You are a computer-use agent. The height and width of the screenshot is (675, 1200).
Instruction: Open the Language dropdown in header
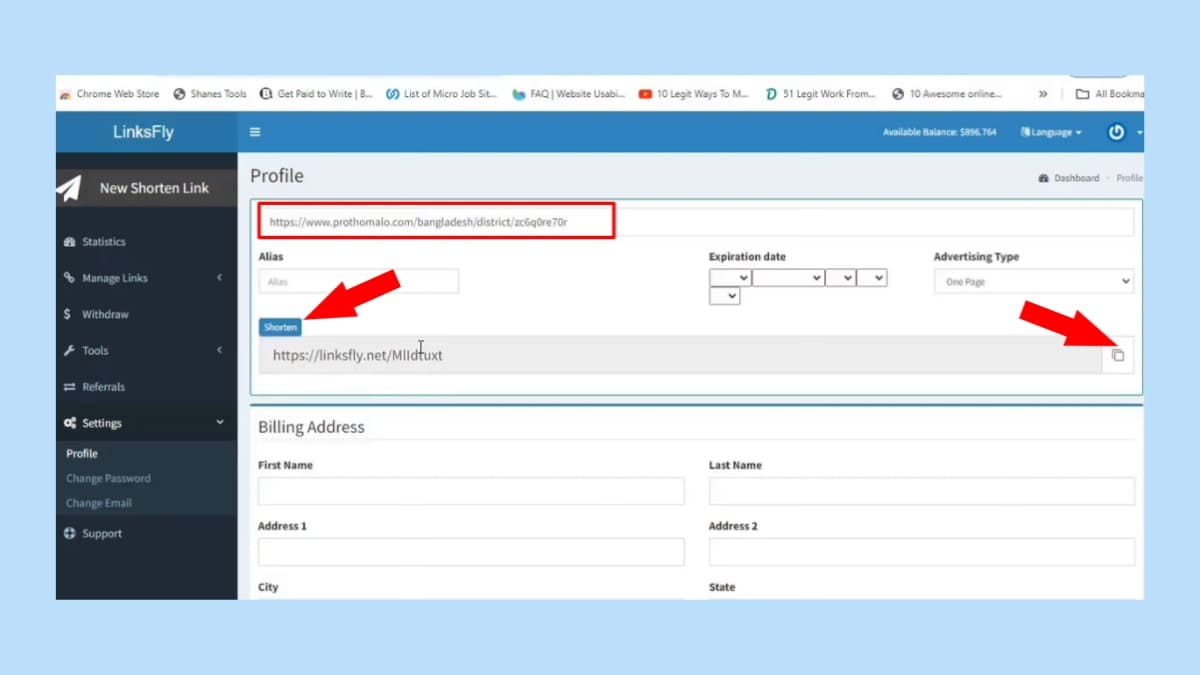(x=1051, y=132)
